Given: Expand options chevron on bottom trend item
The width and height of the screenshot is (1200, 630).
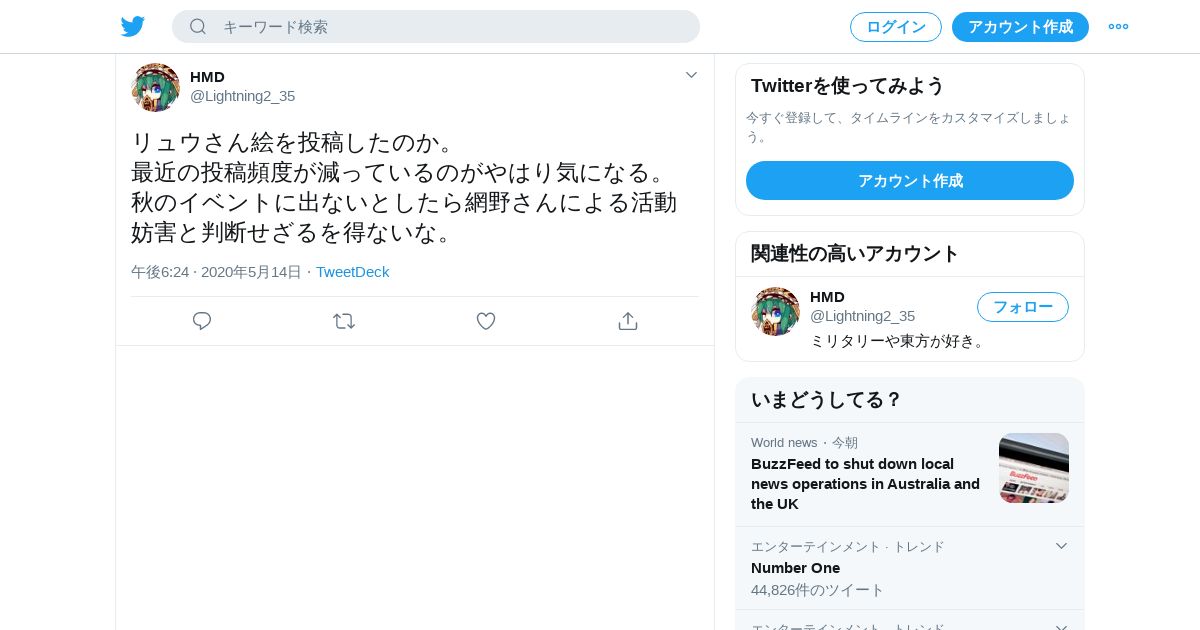Looking at the screenshot, I should (1061, 626).
